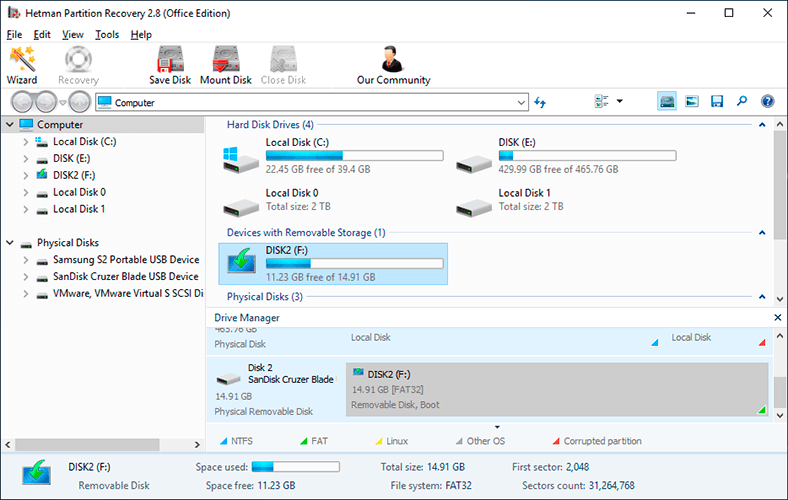Select DISK2 (F:) partition block in Drive Manager
Viewport: 788px width, 500px height.
point(557,389)
